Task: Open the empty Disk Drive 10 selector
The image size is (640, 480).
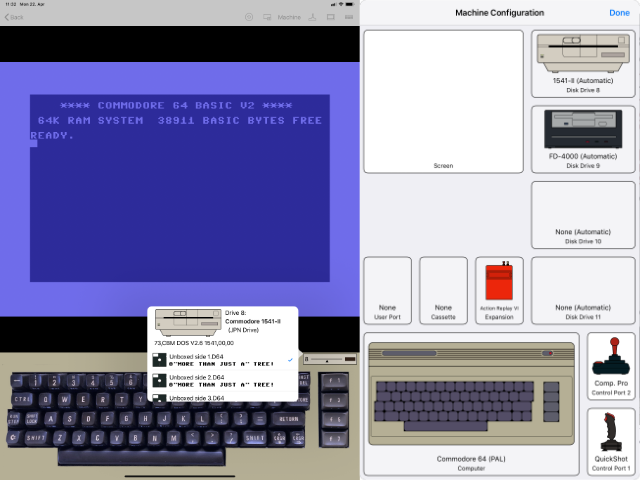Action: [x=583, y=214]
